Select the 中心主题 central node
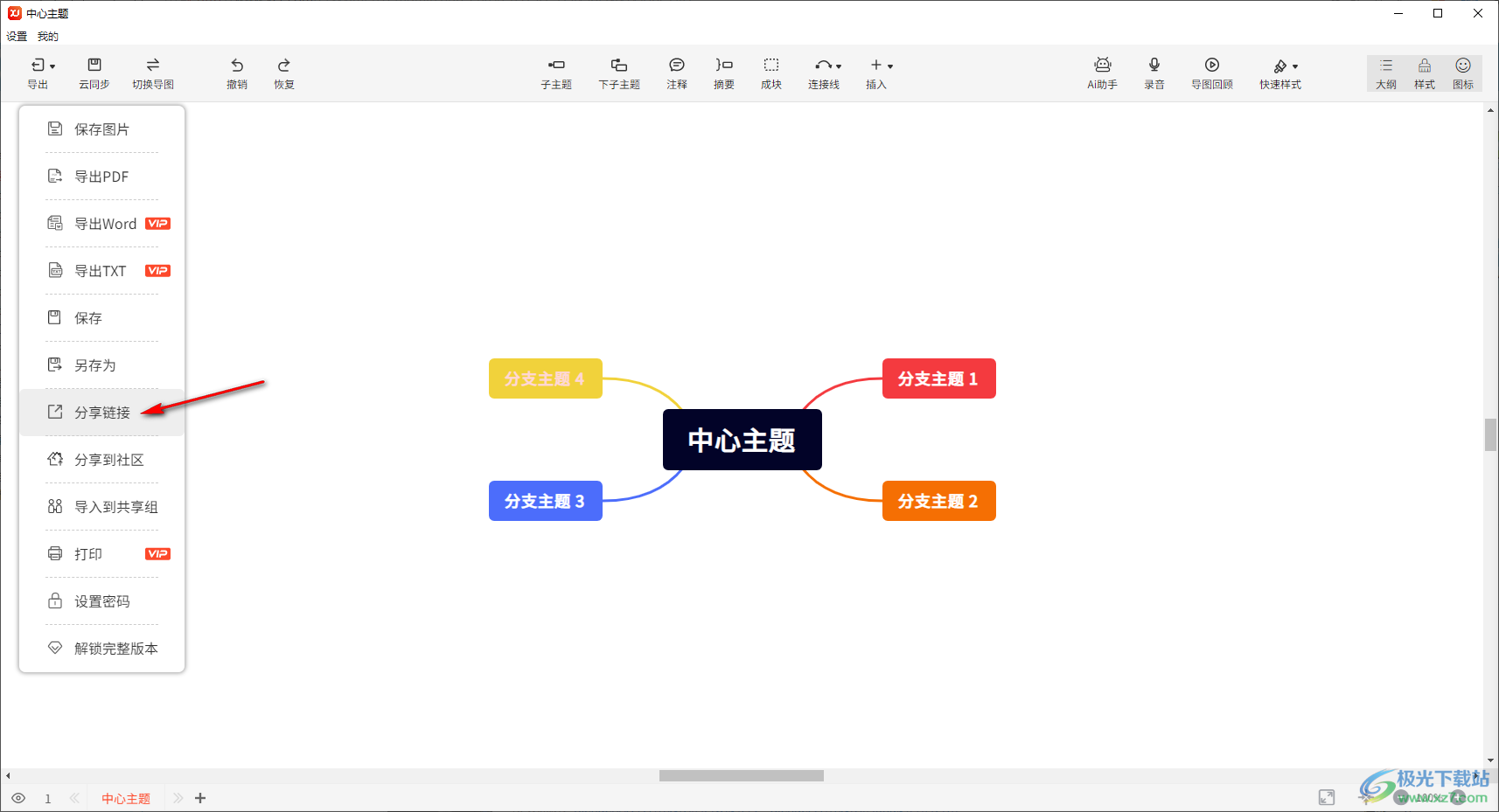 pyautogui.click(x=742, y=440)
